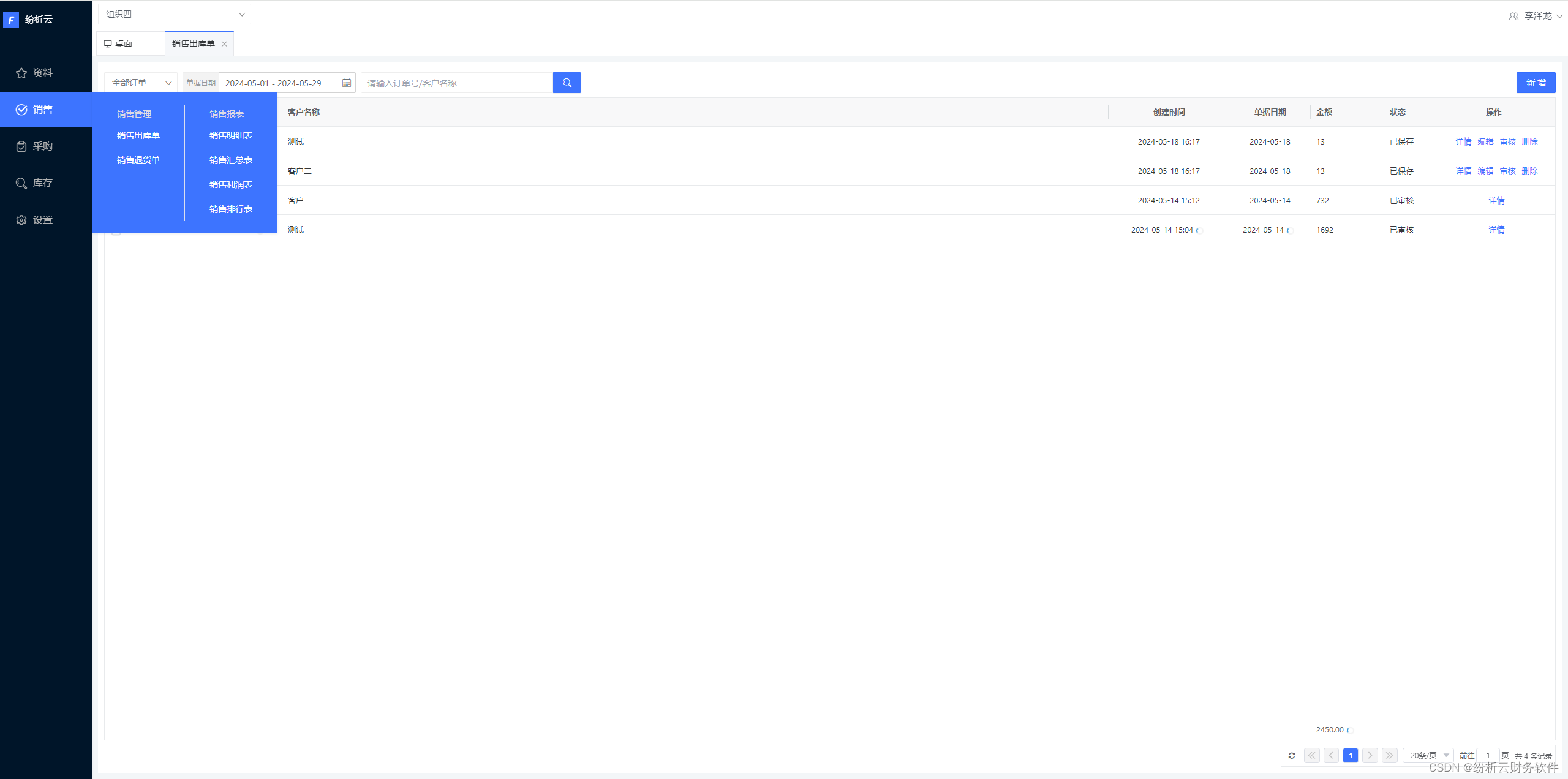This screenshot has width=1568, height=779.
Task: Focus the order number search input field
Action: coord(456,83)
